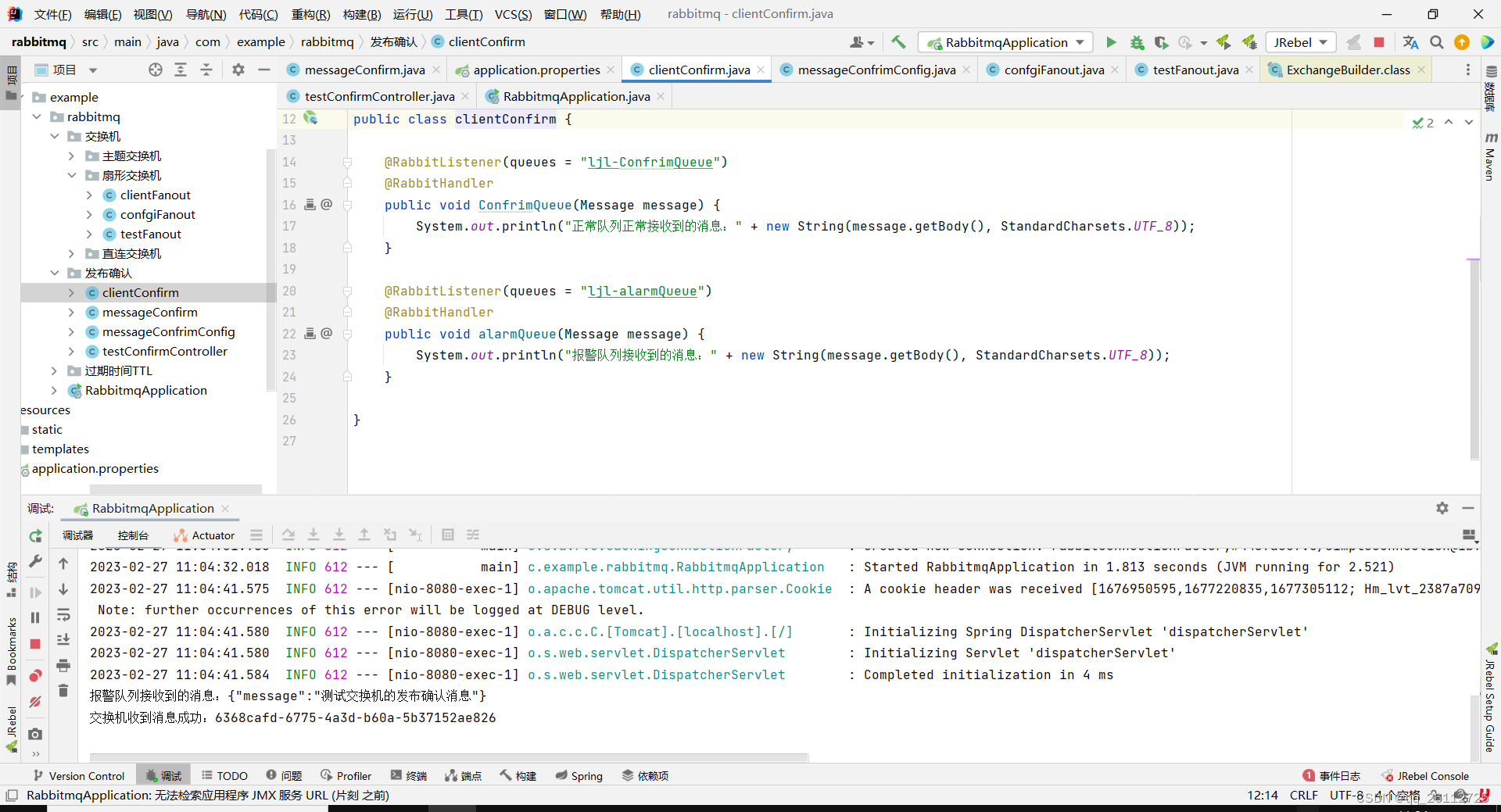
Task: Clear console output with the trash icon
Action: [x=63, y=691]
